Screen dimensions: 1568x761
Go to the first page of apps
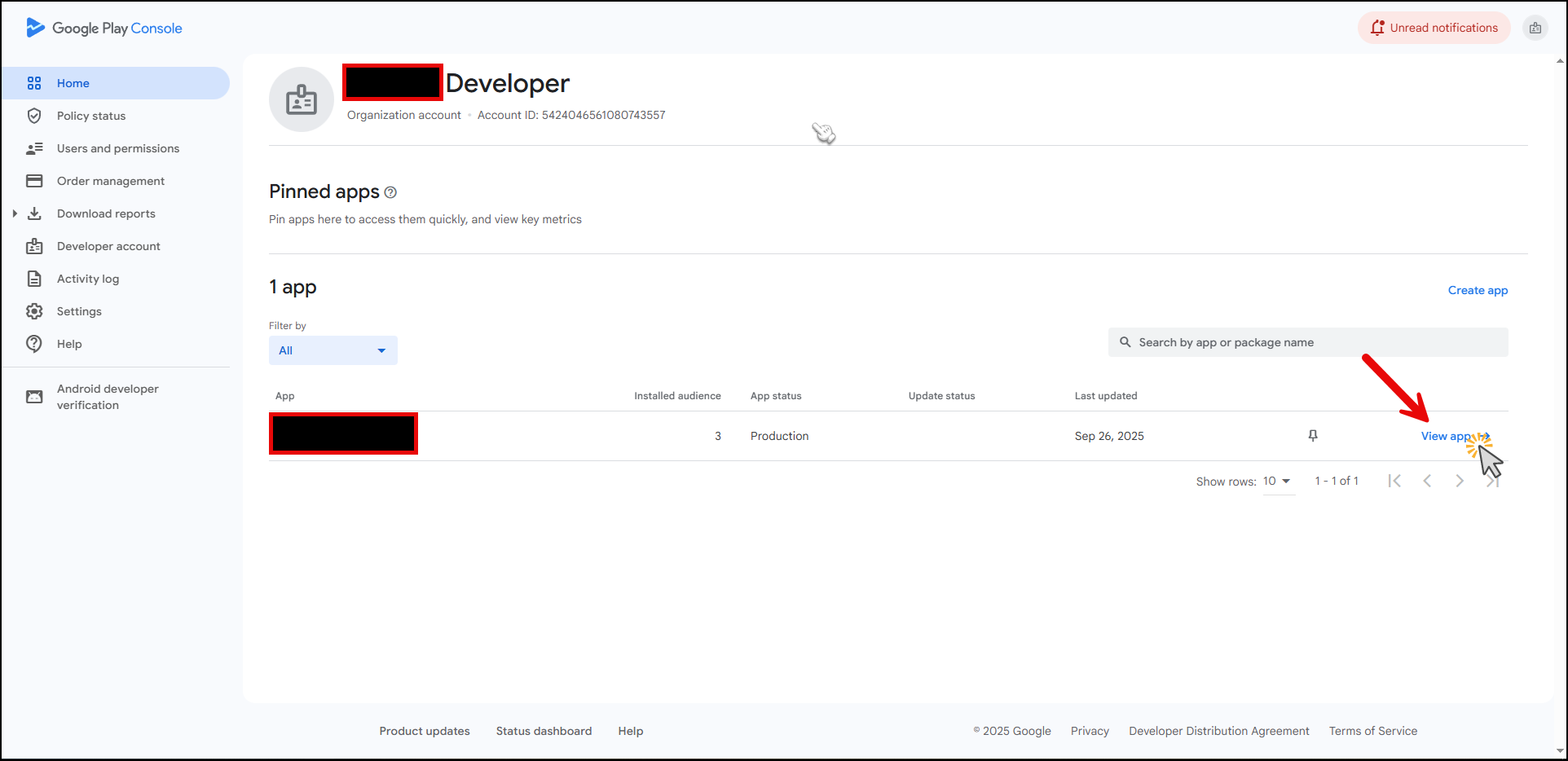click(1394, 481)
